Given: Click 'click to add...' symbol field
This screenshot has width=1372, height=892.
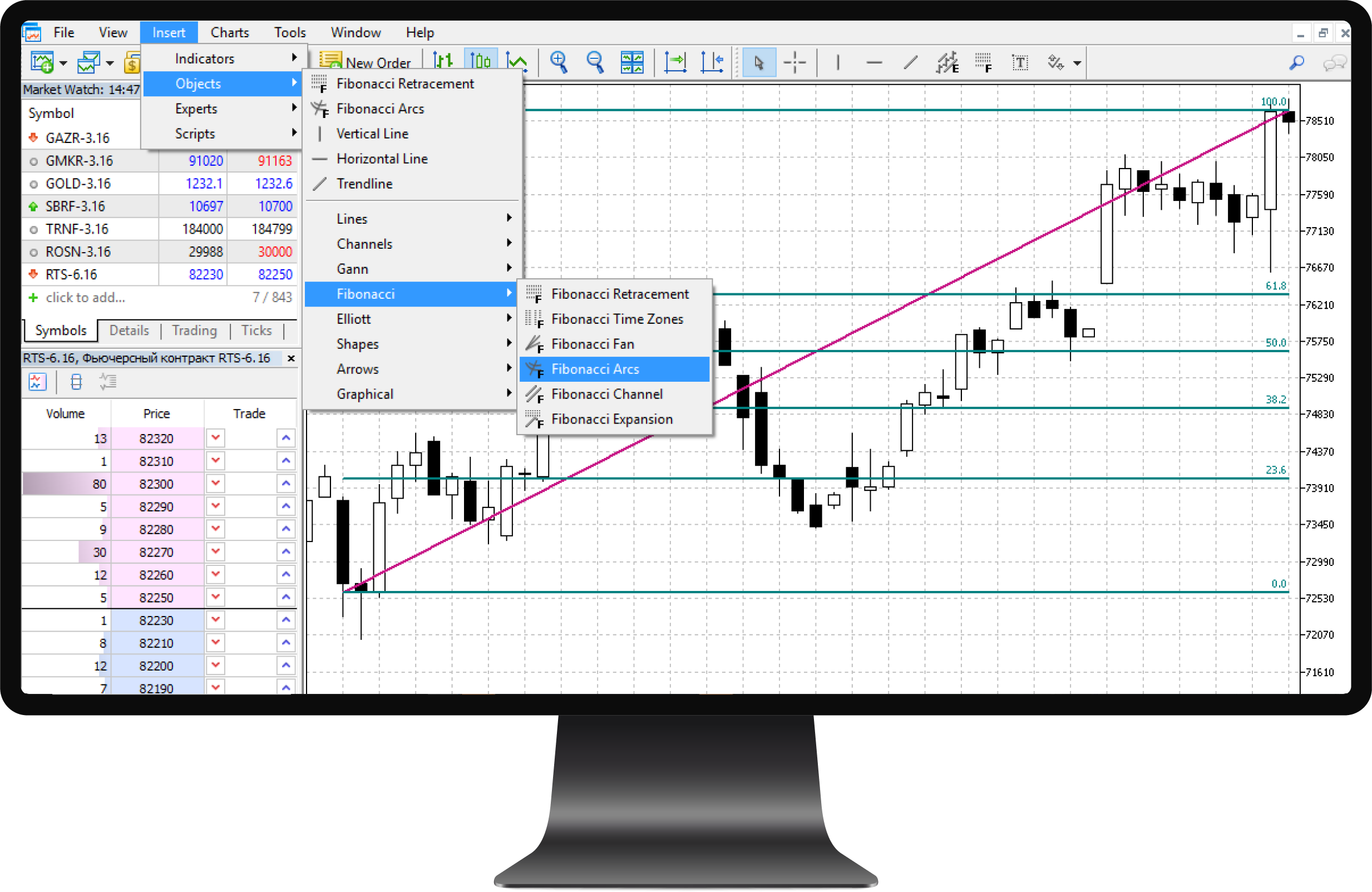Looking at the screenshot, I should click(85, 298).
